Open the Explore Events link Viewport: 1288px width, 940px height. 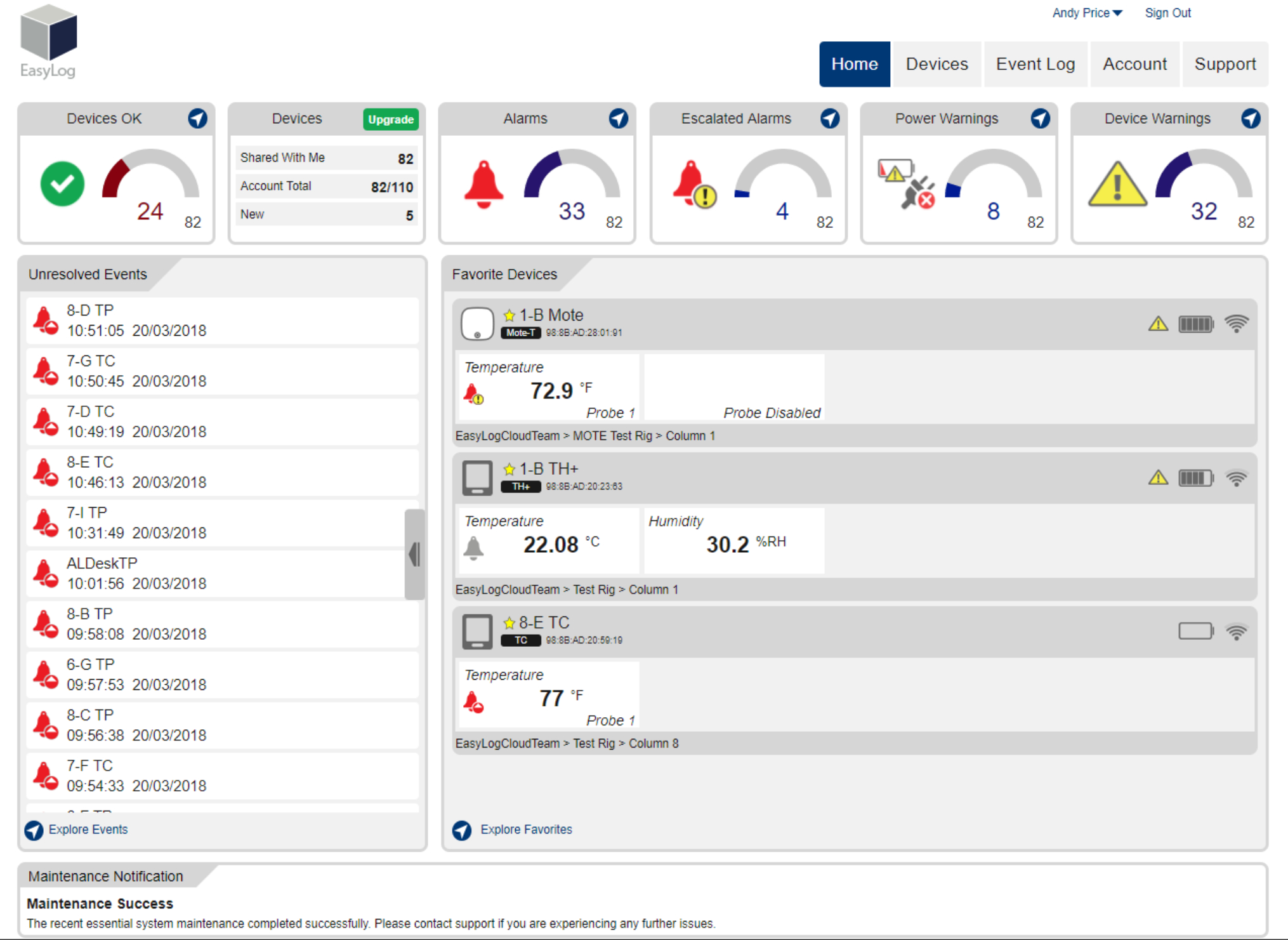[88, 830]
